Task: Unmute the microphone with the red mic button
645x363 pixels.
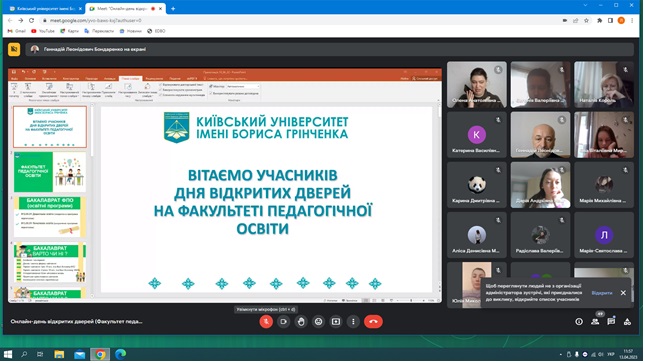Action: (266, 322)
